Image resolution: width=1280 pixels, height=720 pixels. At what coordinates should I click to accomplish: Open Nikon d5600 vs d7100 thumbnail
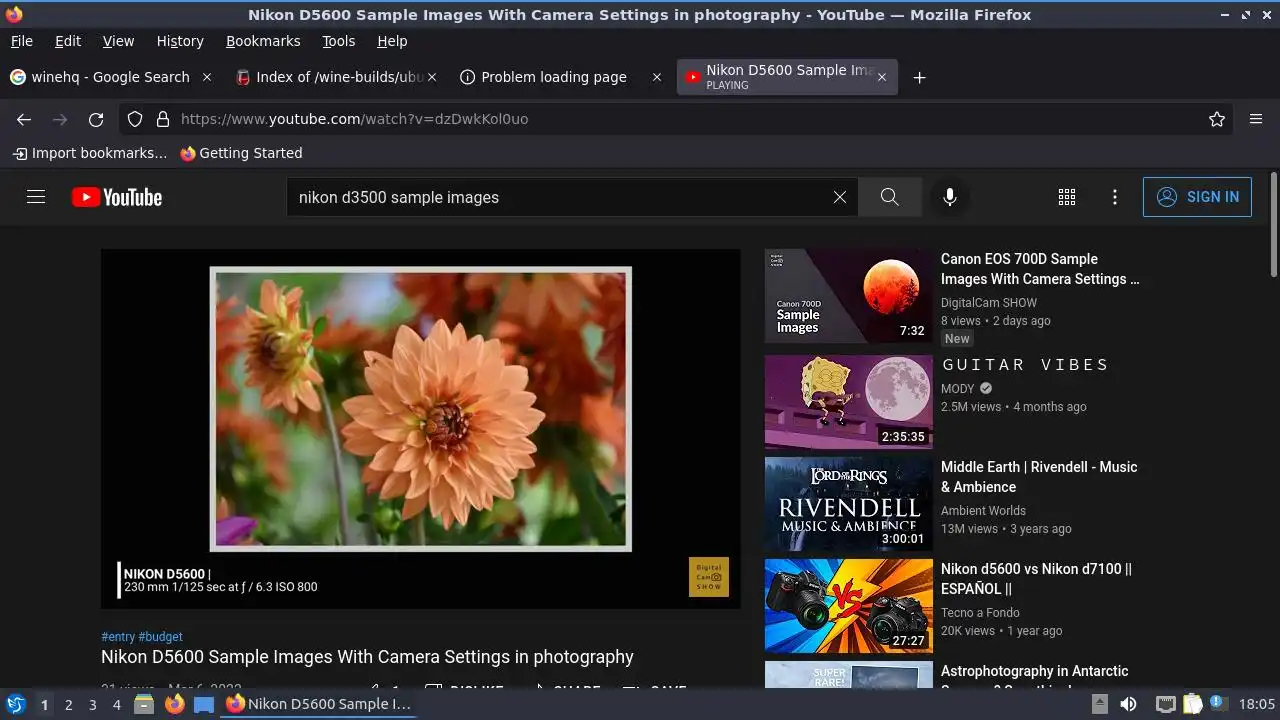click(x=848, y=606)
